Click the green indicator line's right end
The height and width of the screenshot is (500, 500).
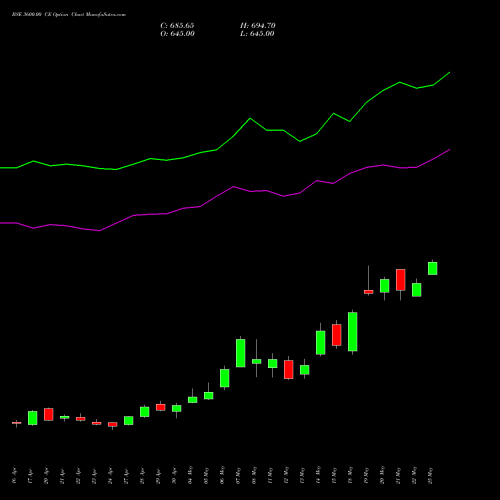449,72
